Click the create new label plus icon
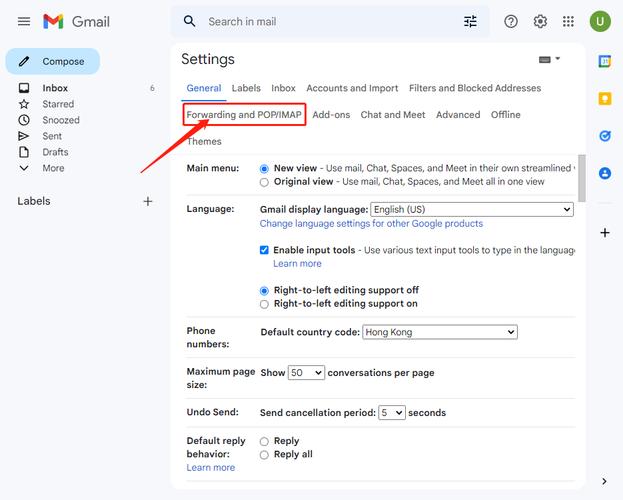Image resolution: width=623 pixels, height=500 pixels. pyautogui.click(x=148, y=201)
